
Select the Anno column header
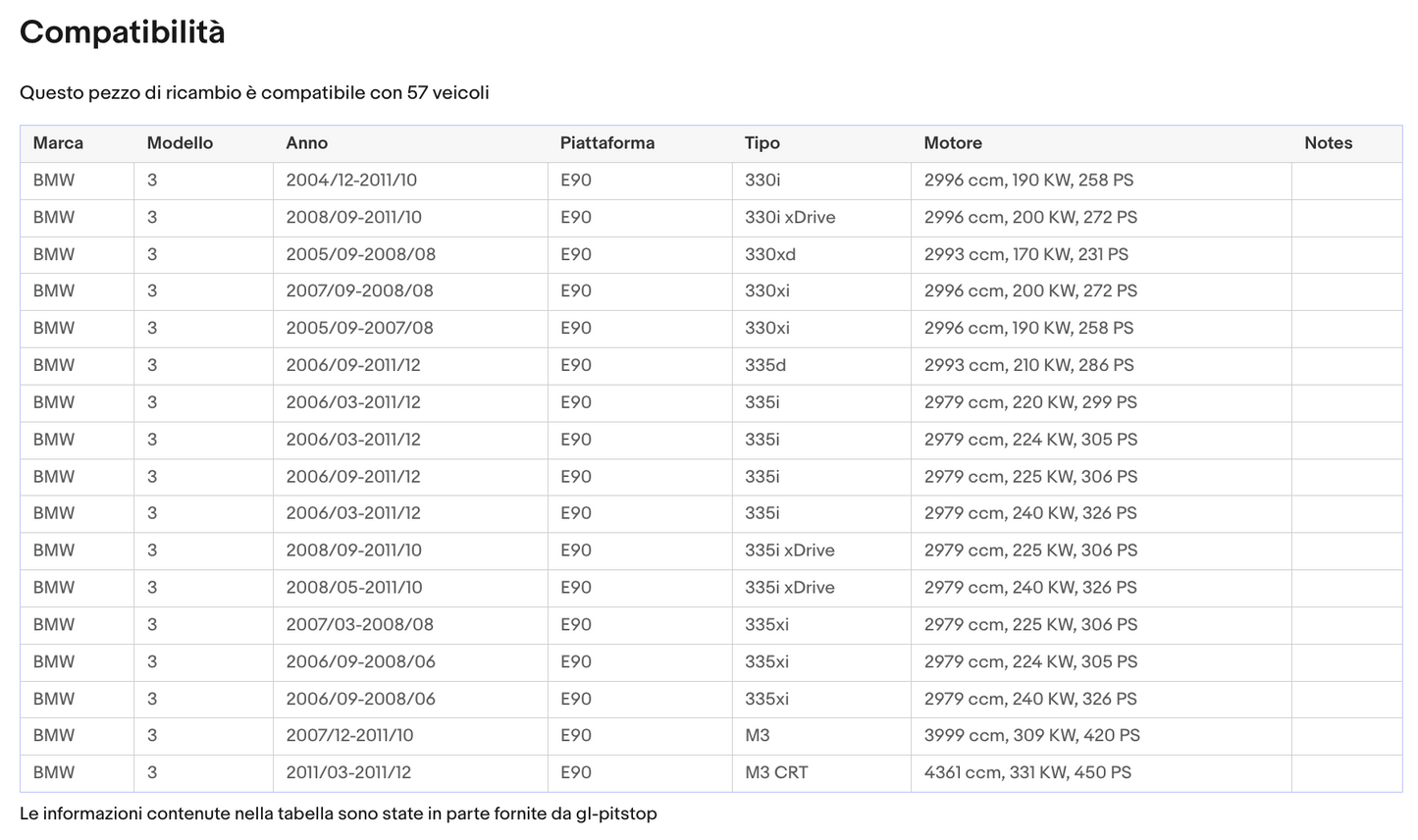click(306, 143)
